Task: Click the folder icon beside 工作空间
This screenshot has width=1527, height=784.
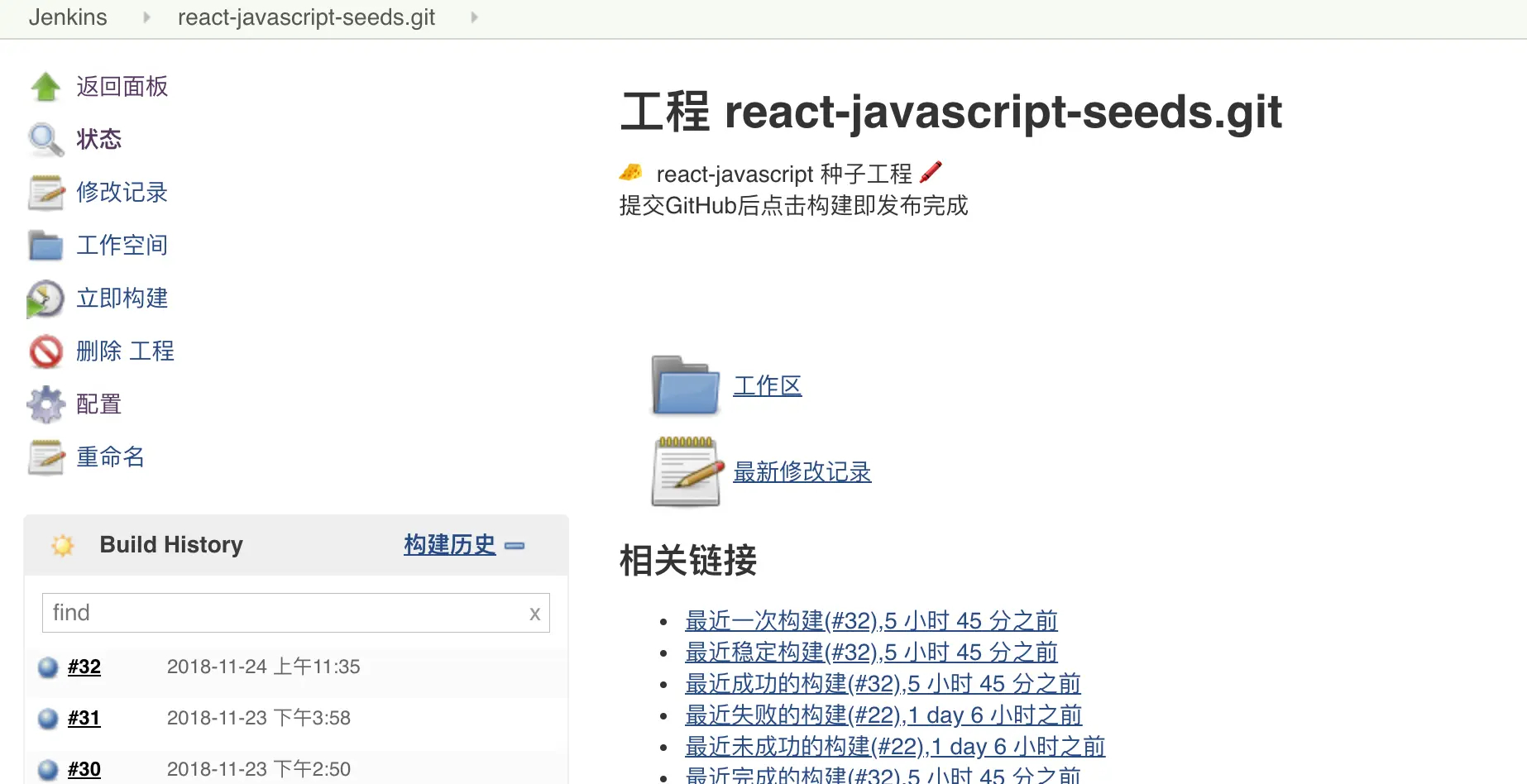Action: 45,246
